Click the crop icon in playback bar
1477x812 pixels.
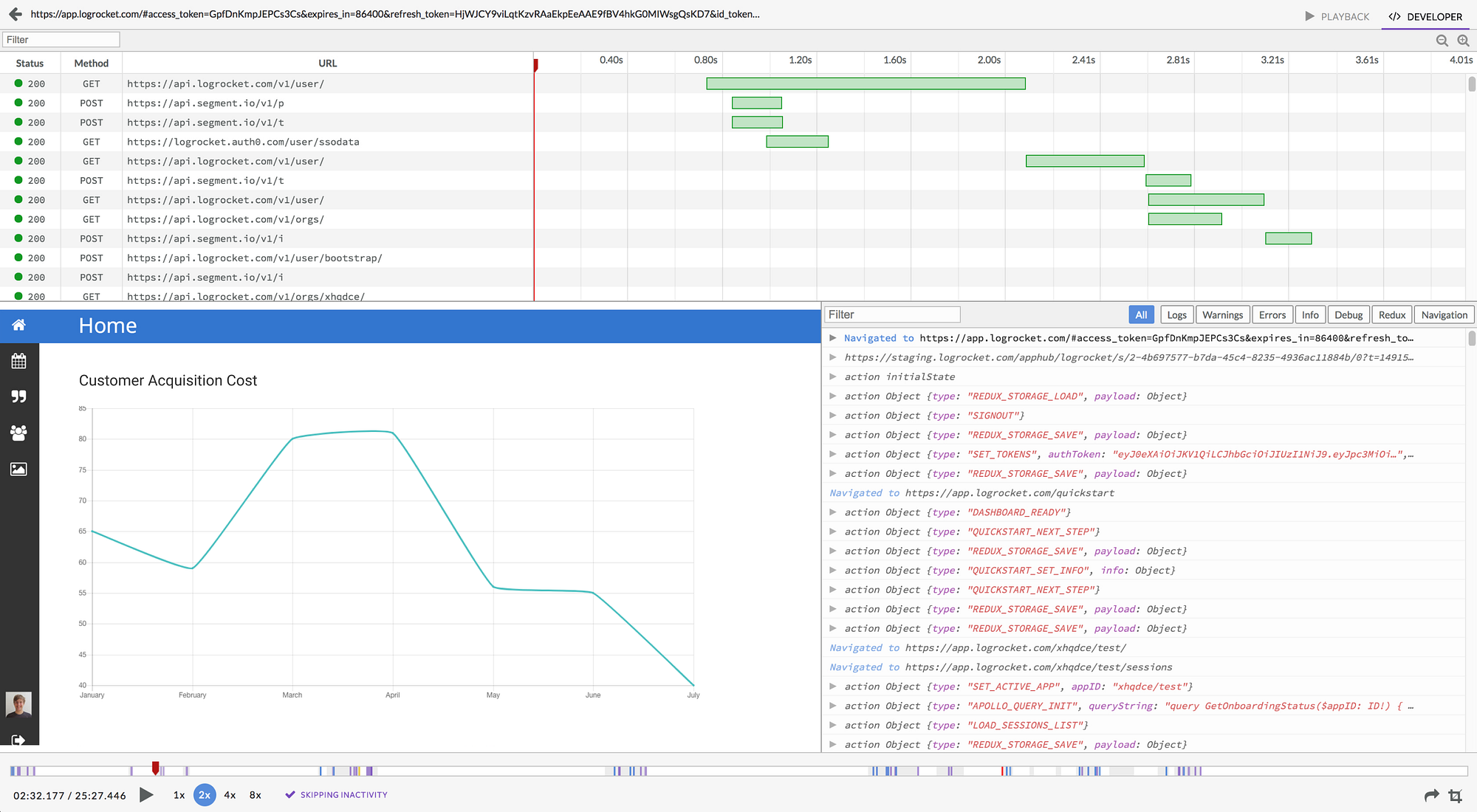(1456, 795)
